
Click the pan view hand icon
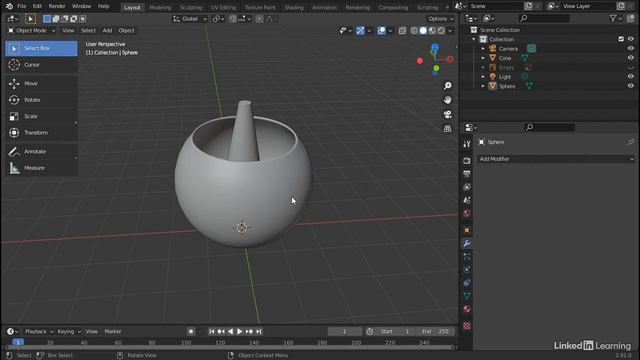[448, 100]
